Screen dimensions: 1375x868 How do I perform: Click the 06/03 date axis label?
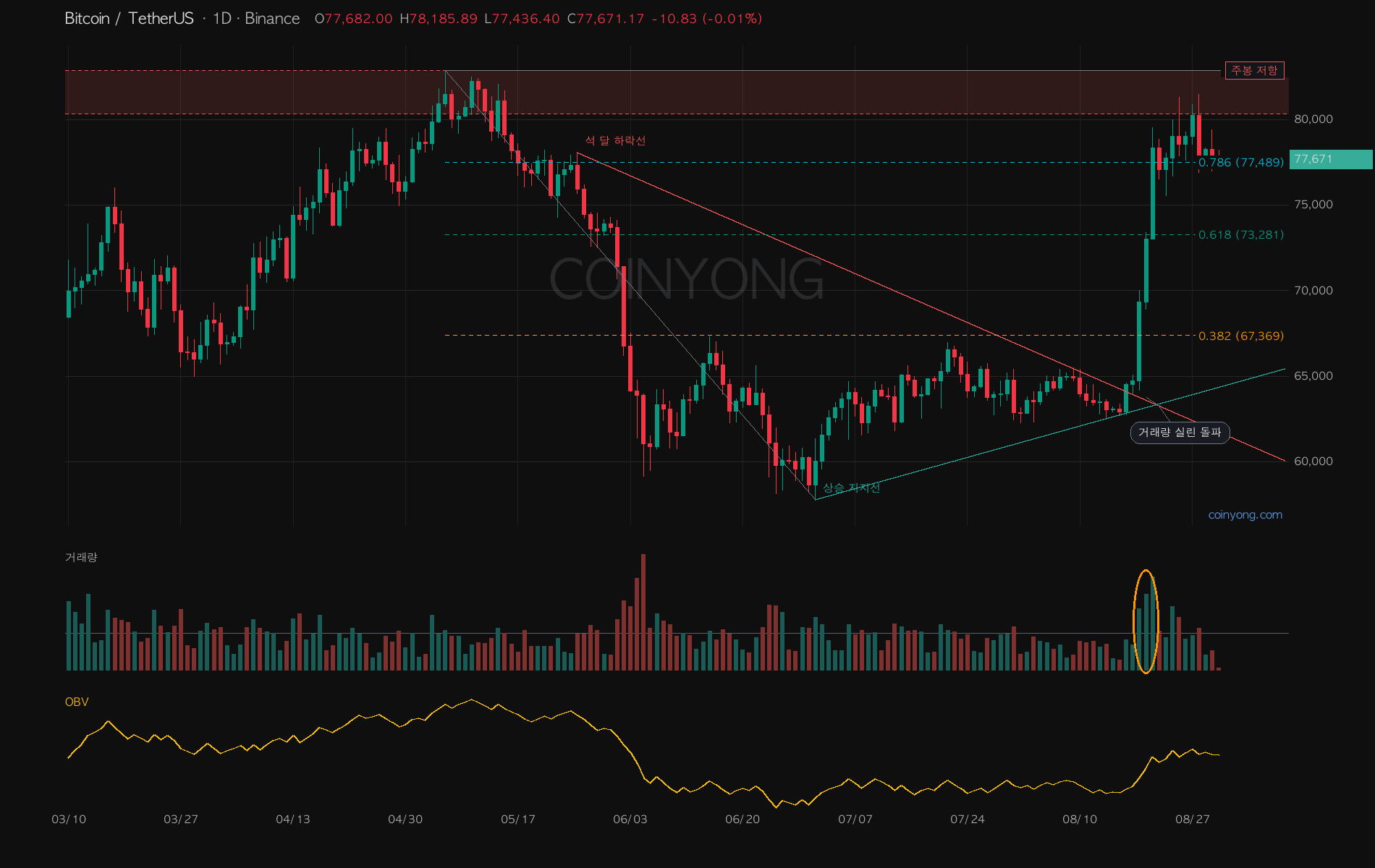click(x=630, y=820)
